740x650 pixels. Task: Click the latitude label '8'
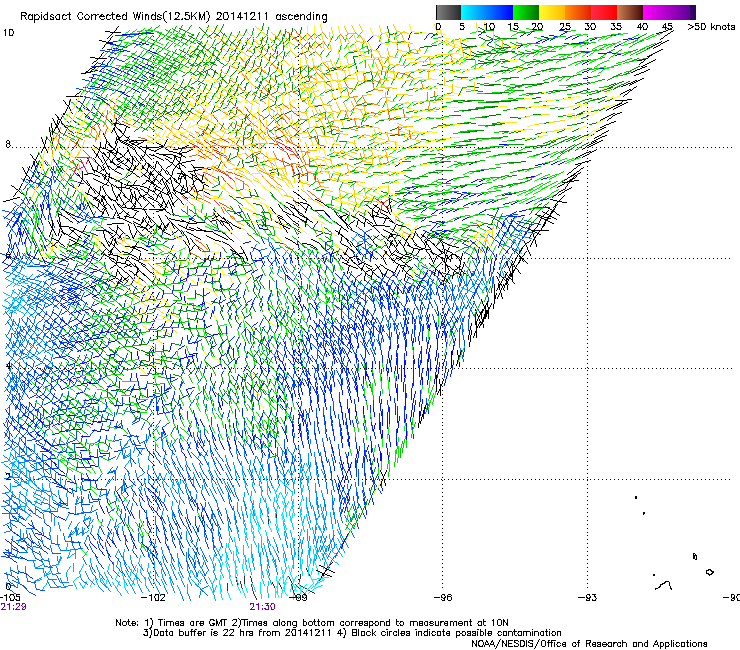(8, 144)
